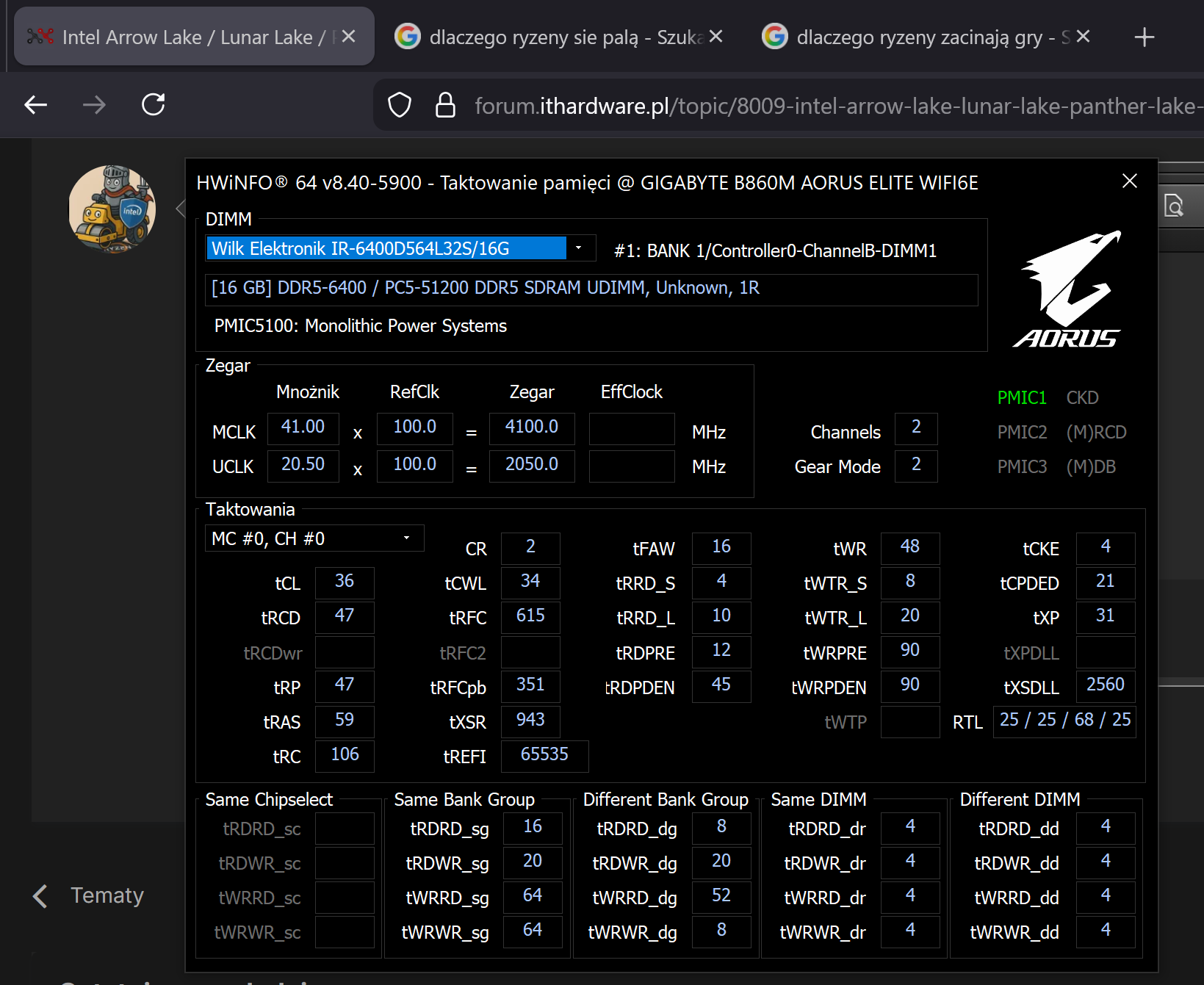Viewport: 1204px width, 985px height.
Task: Open a new browser tab with plus
Action: (1144, 37)
